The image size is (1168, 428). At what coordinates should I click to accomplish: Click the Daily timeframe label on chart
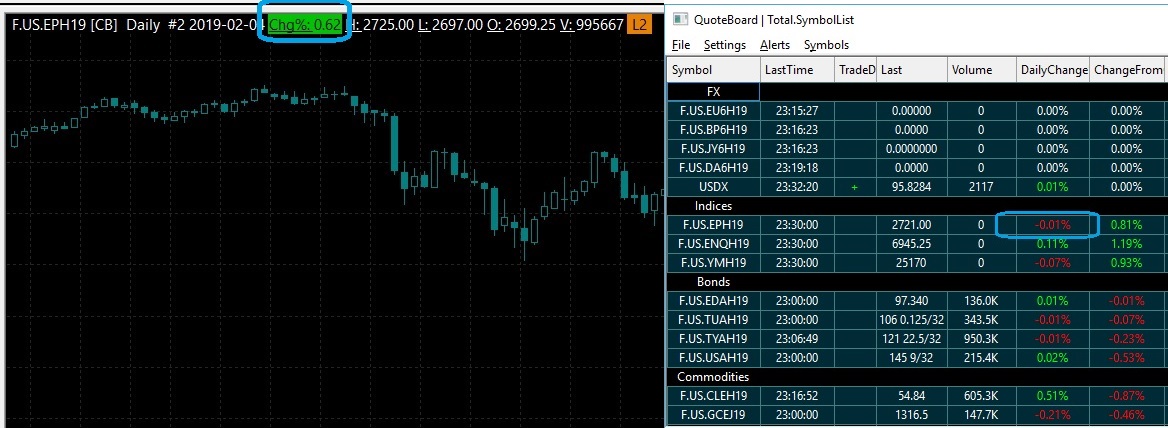143,25
